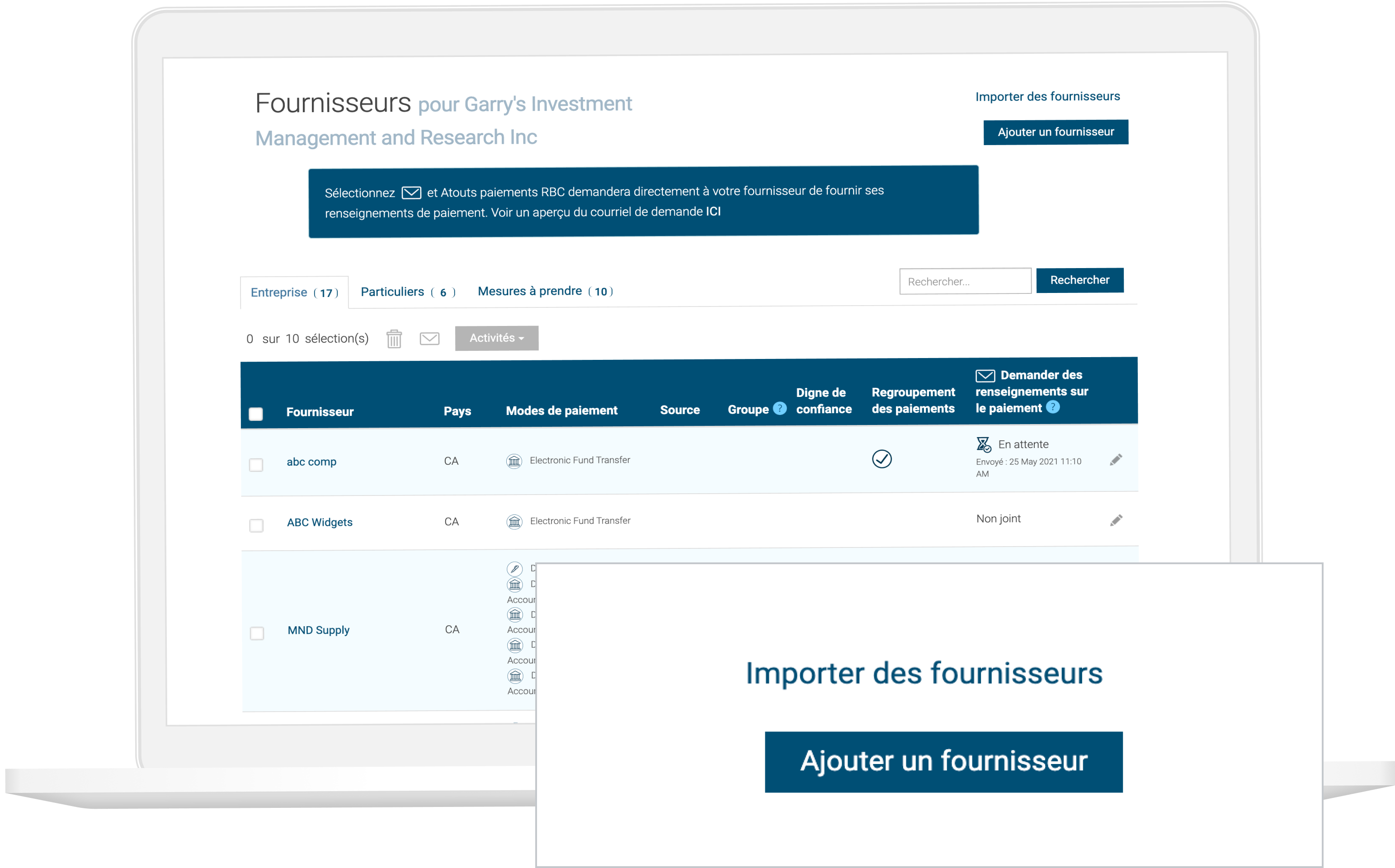Click the Digne de confiance column header
Image resolution: width=1395 pixels, height=868 pixels.
(x=824, y=401)
